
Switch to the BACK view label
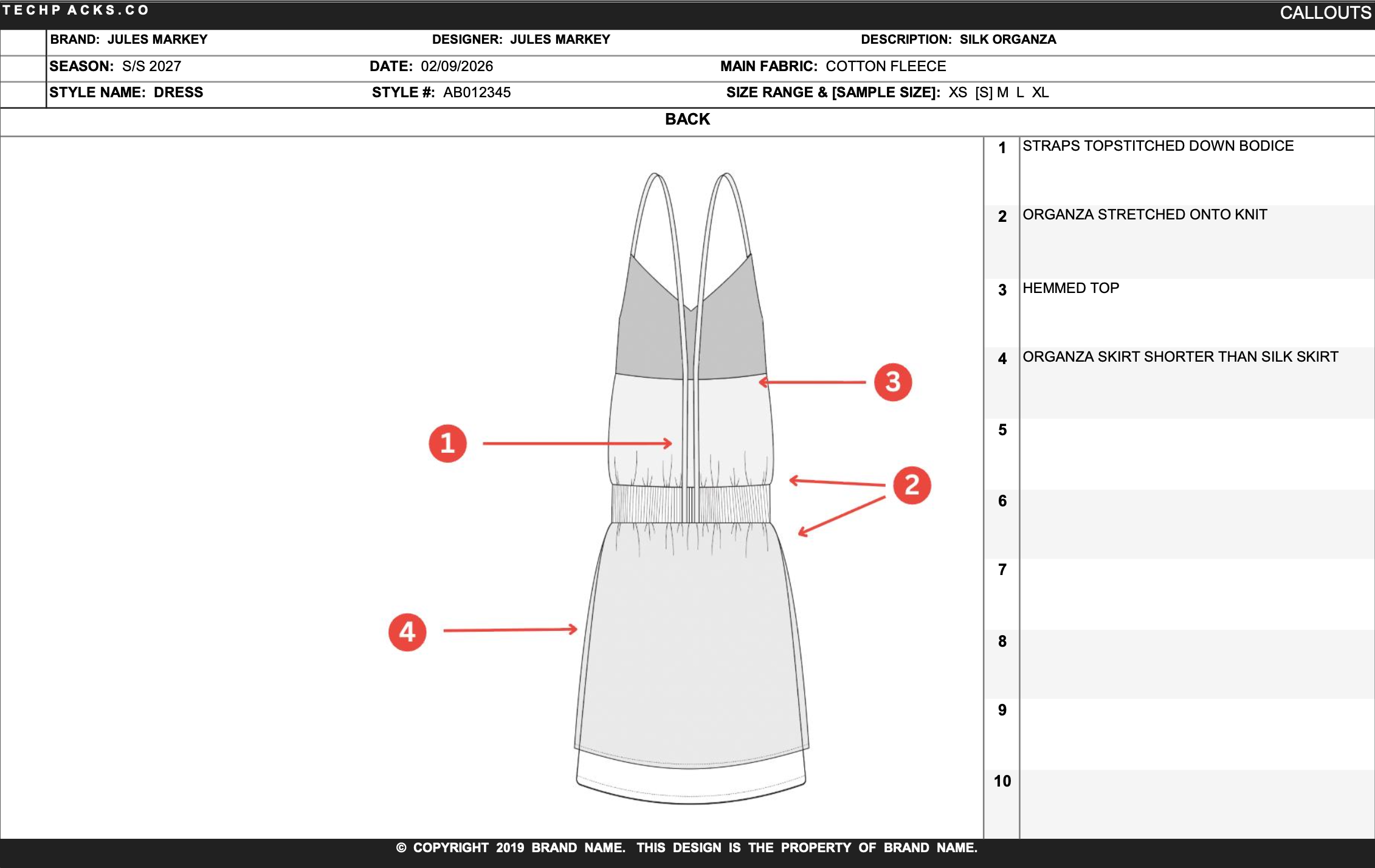tap(687, 120)
